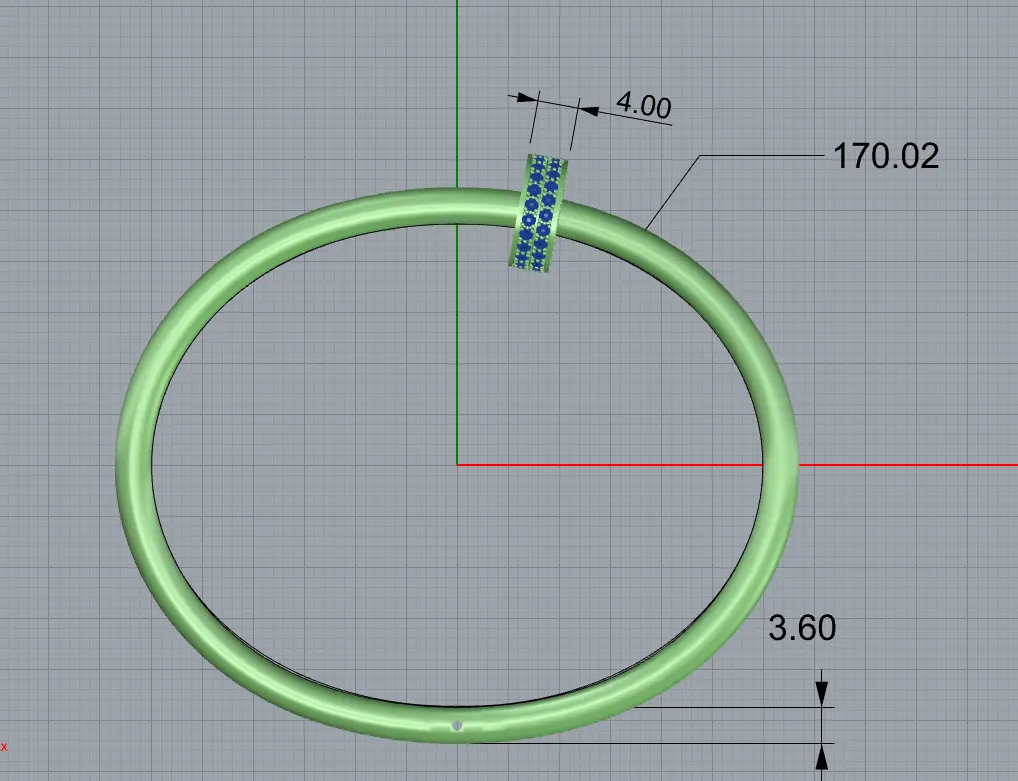The width and height of the screenshot is (1018, 781).
Task: Click the green Y-axis line above the bangle
Action: pyautogui.click(x=457, y=90)
